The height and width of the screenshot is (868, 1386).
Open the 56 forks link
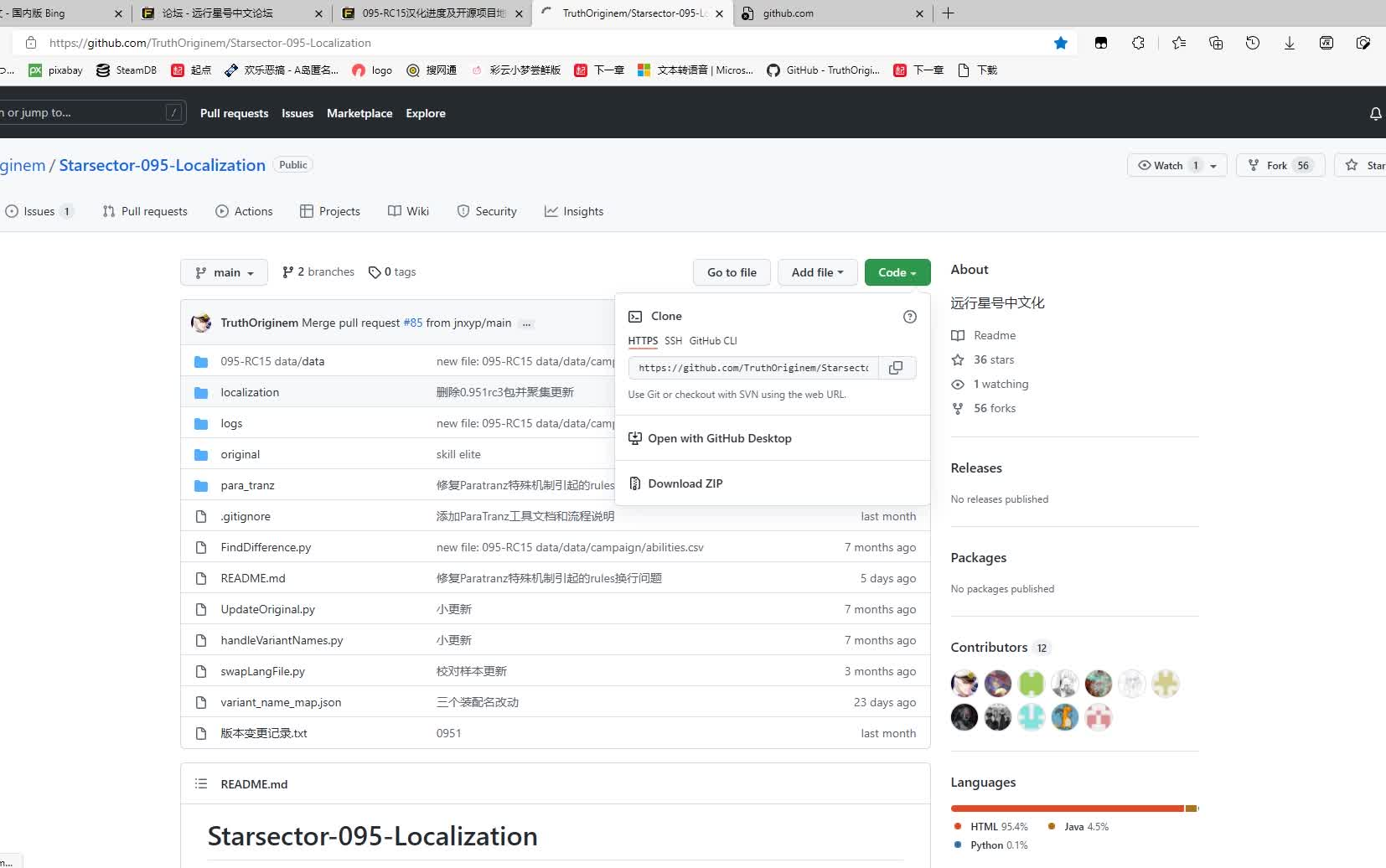pyautogui.click(x=984, y=408)
